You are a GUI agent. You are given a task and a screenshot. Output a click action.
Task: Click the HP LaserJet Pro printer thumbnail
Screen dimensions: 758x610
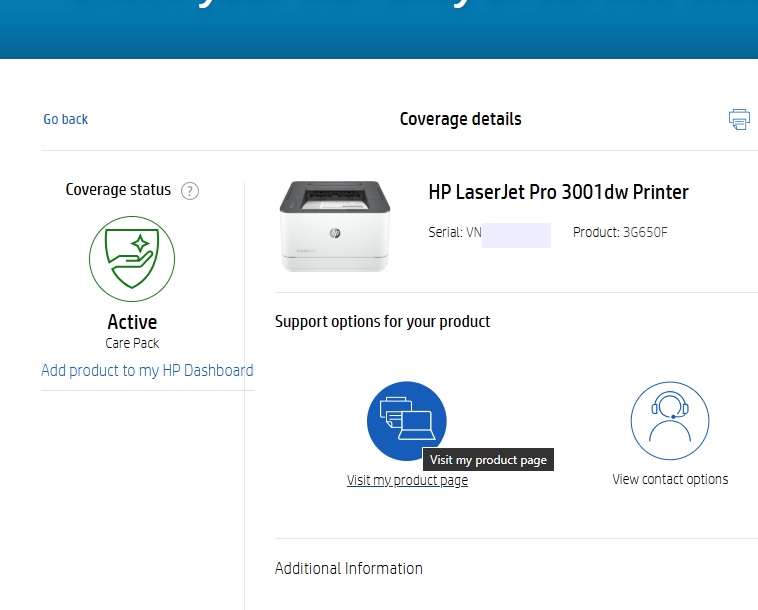[x=335, y=226]
